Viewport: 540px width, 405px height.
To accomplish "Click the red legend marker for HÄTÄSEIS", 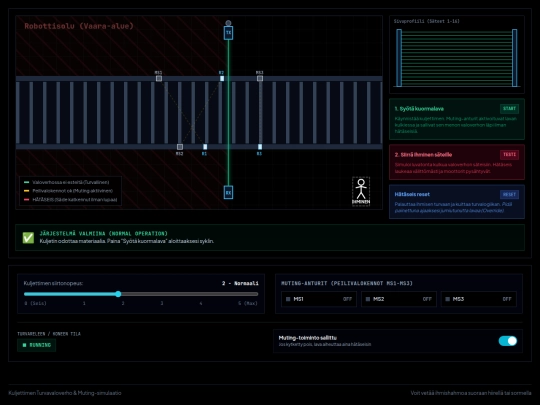I will click(x=27, y=199).
